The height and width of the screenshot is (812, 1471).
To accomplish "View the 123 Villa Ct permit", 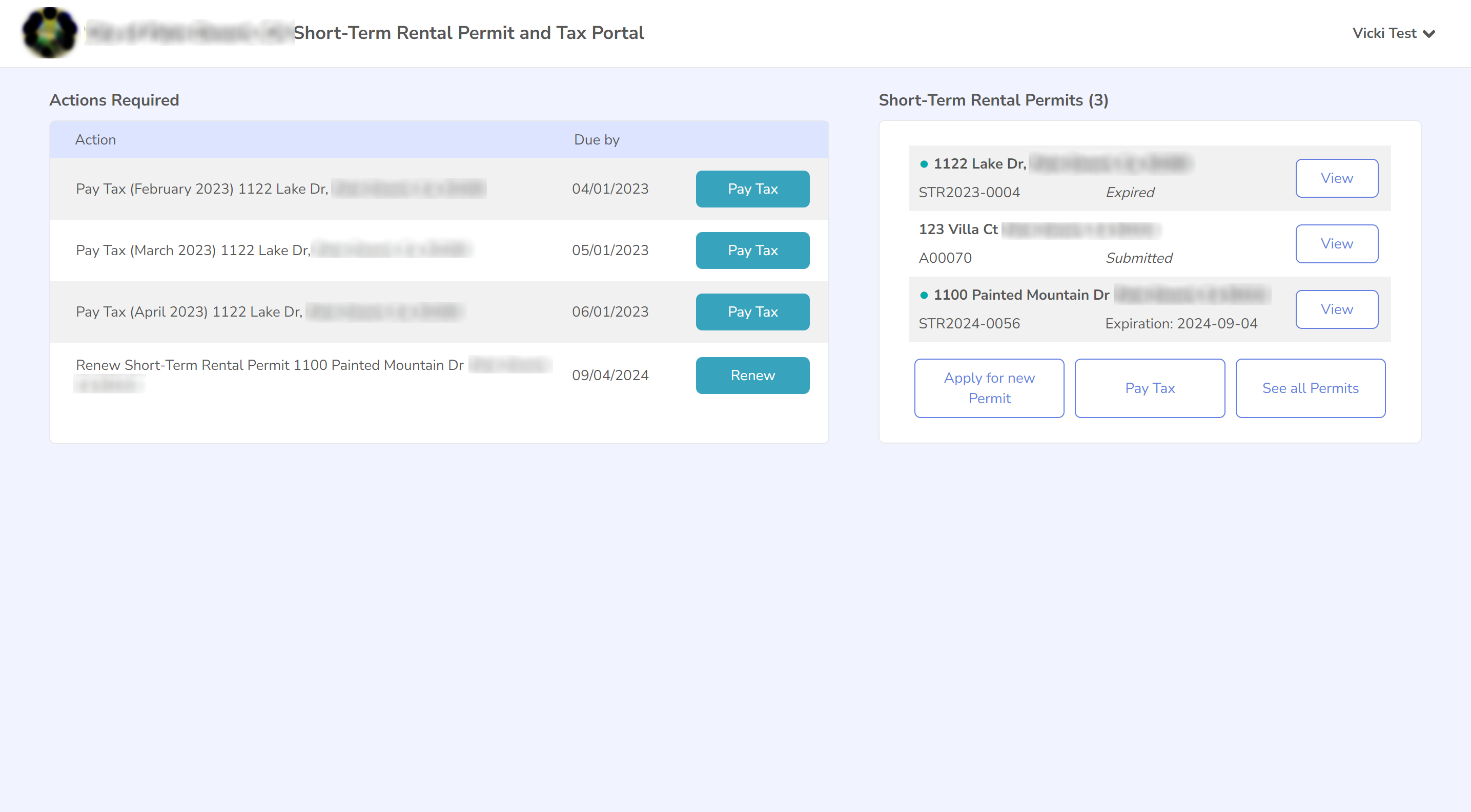I will 1336,244.
